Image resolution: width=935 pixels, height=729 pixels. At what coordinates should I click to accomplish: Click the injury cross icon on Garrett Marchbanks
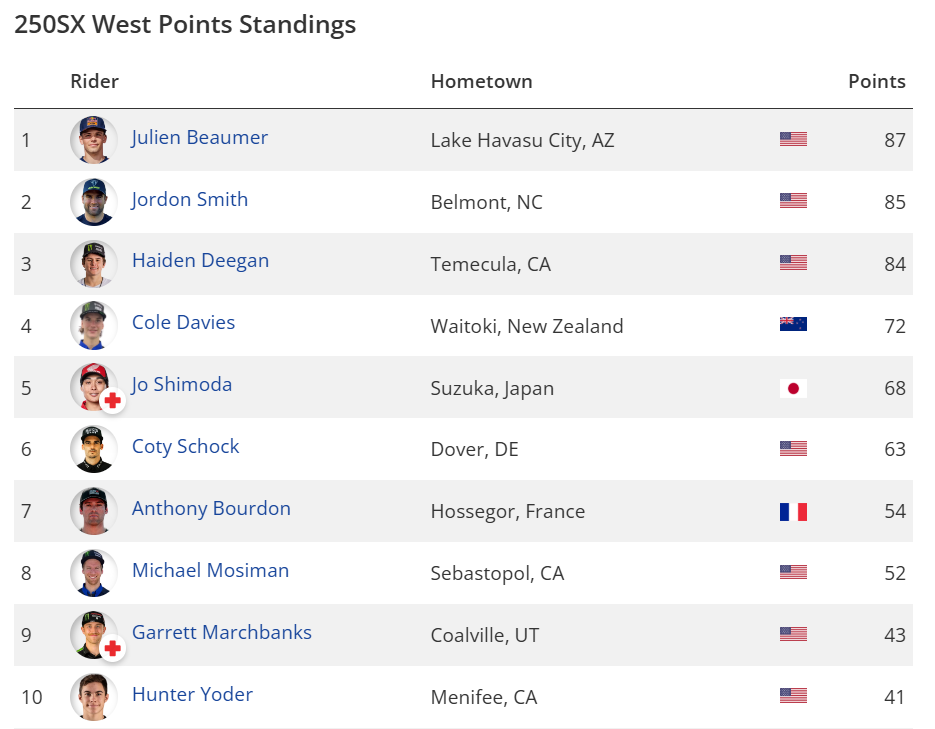point(113,648)
